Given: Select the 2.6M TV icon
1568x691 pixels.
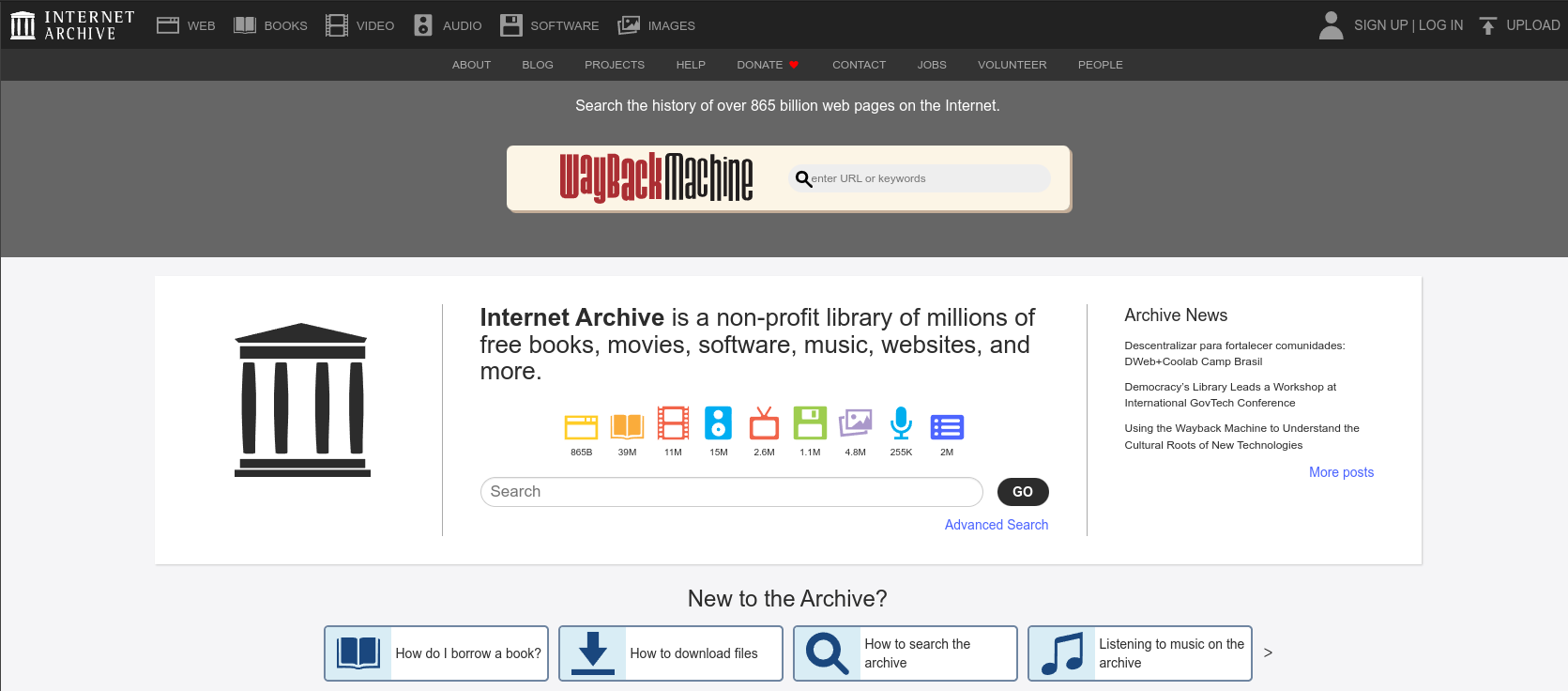Looking at the screenshot, I should tap(764, 423).
